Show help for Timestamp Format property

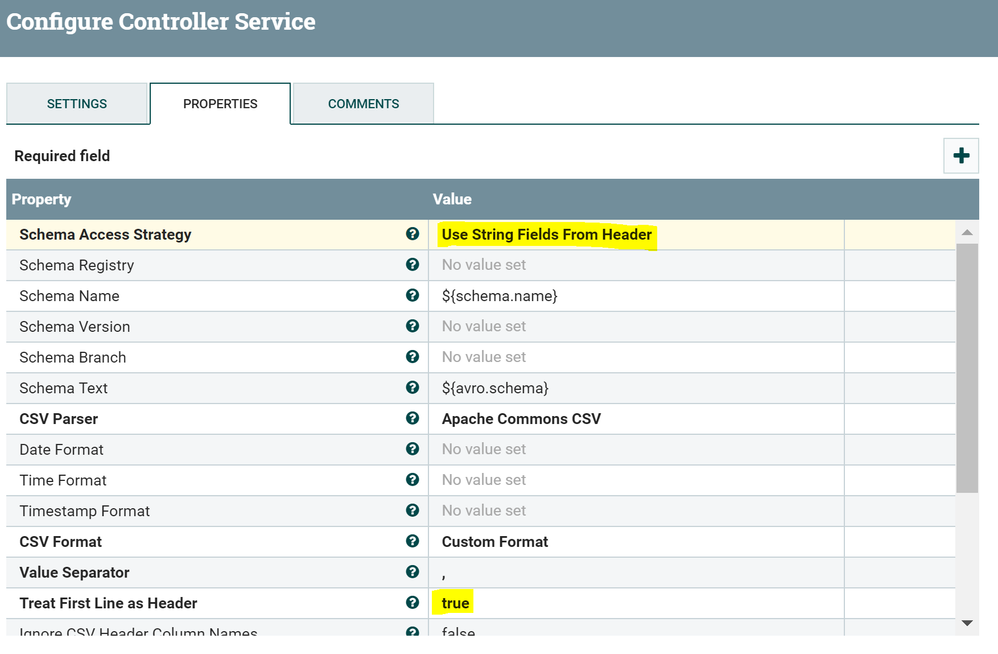coord(412,510)
